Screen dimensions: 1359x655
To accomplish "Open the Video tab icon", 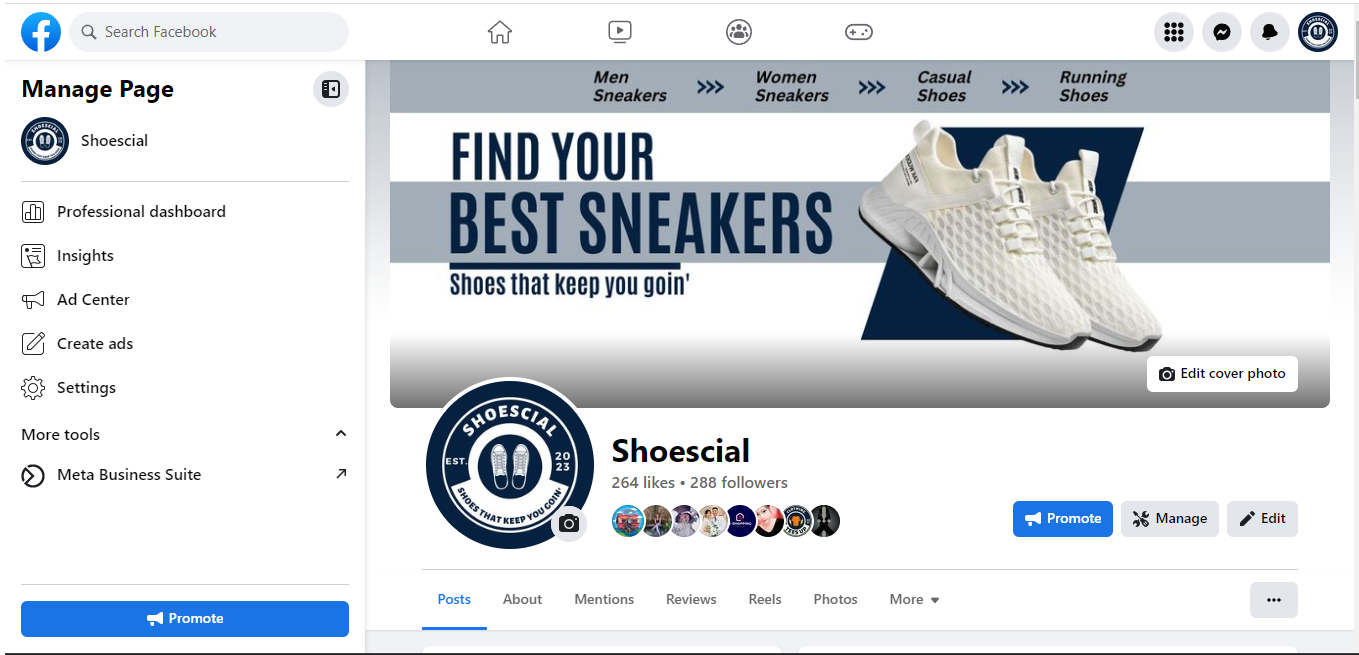I will (620, 32).
